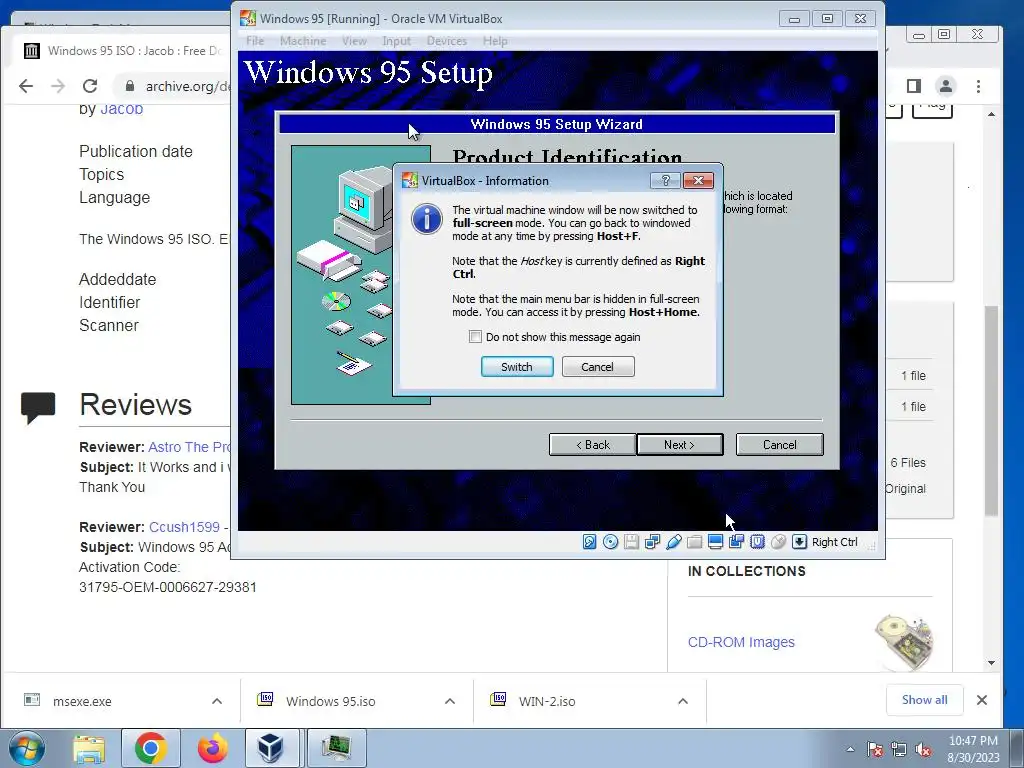1024x768 pixels.
Task: Click the Action Center flag icon in system tray
Action: tap(874, 749)
